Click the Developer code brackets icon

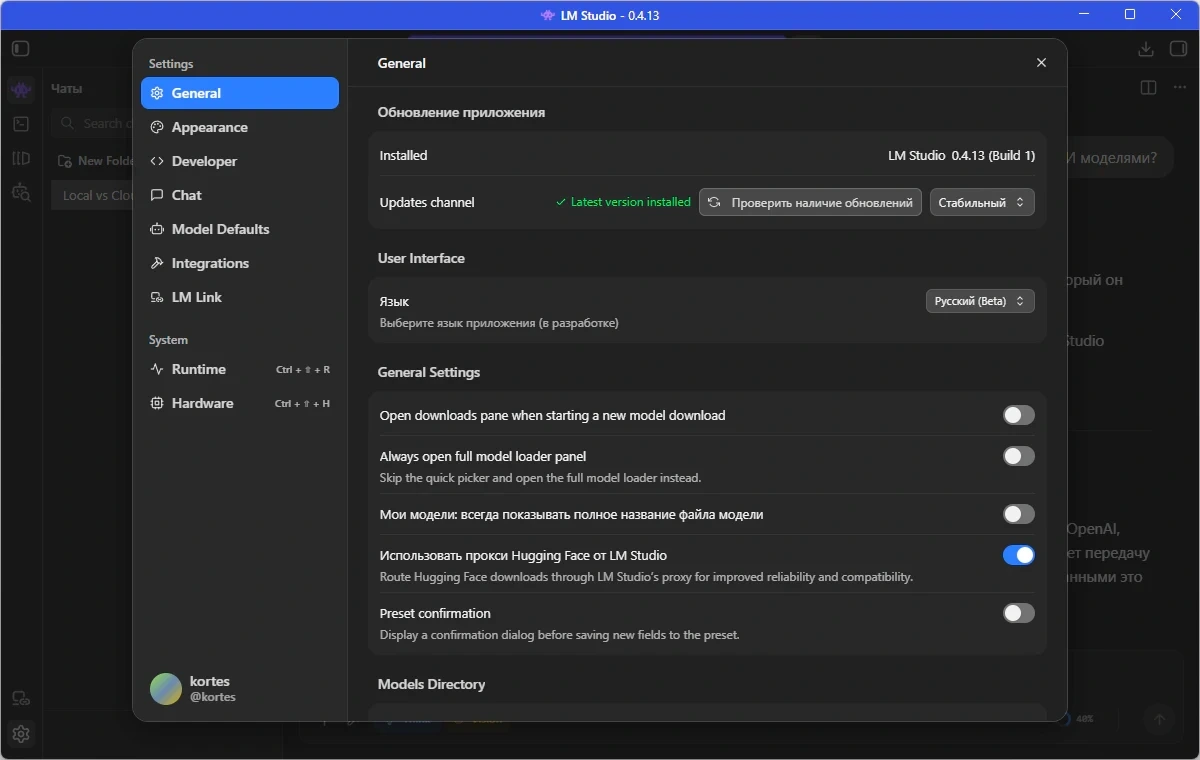click(157, 161)
